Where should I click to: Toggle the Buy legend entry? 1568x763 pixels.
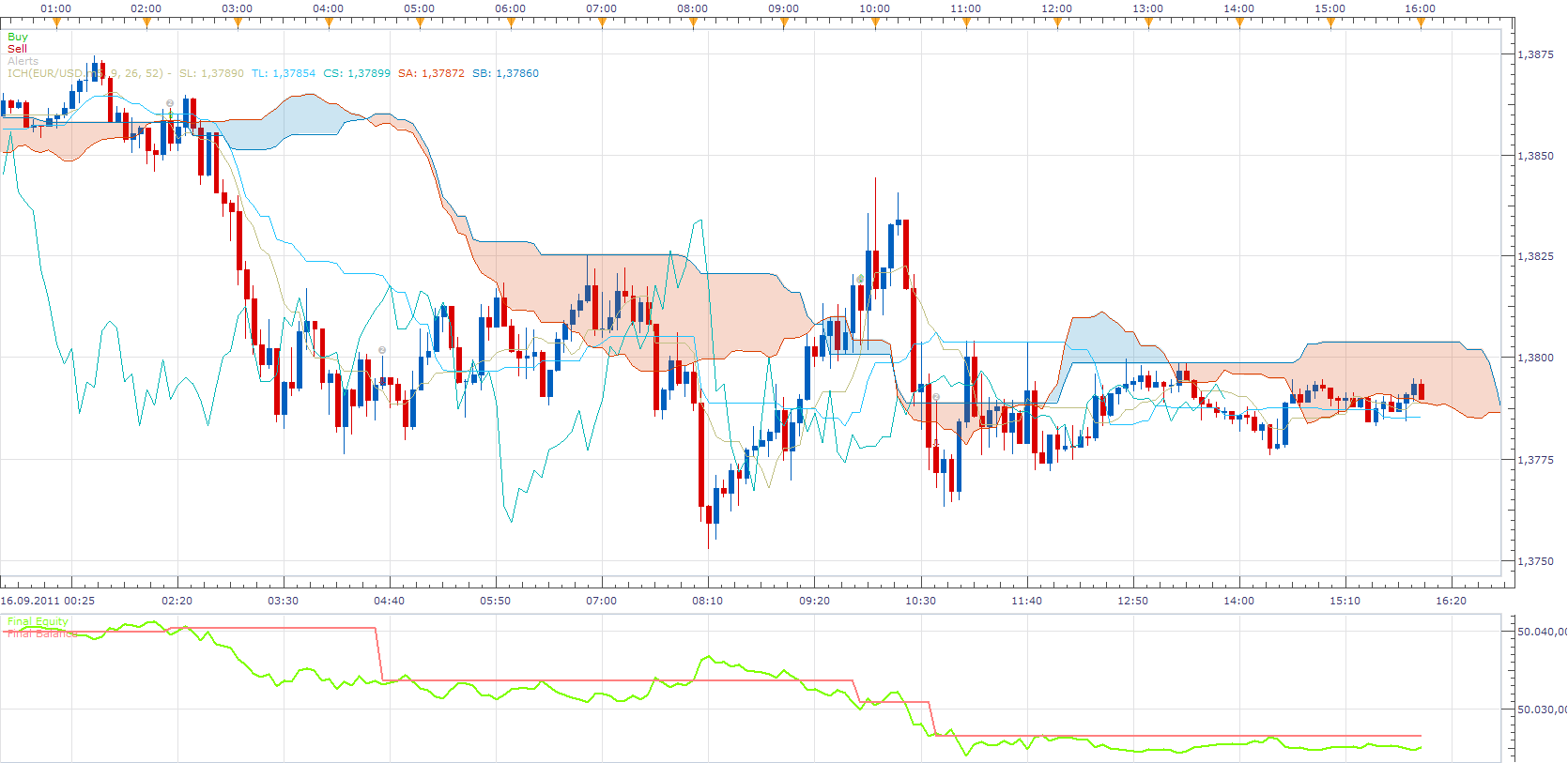click(18, 37)
